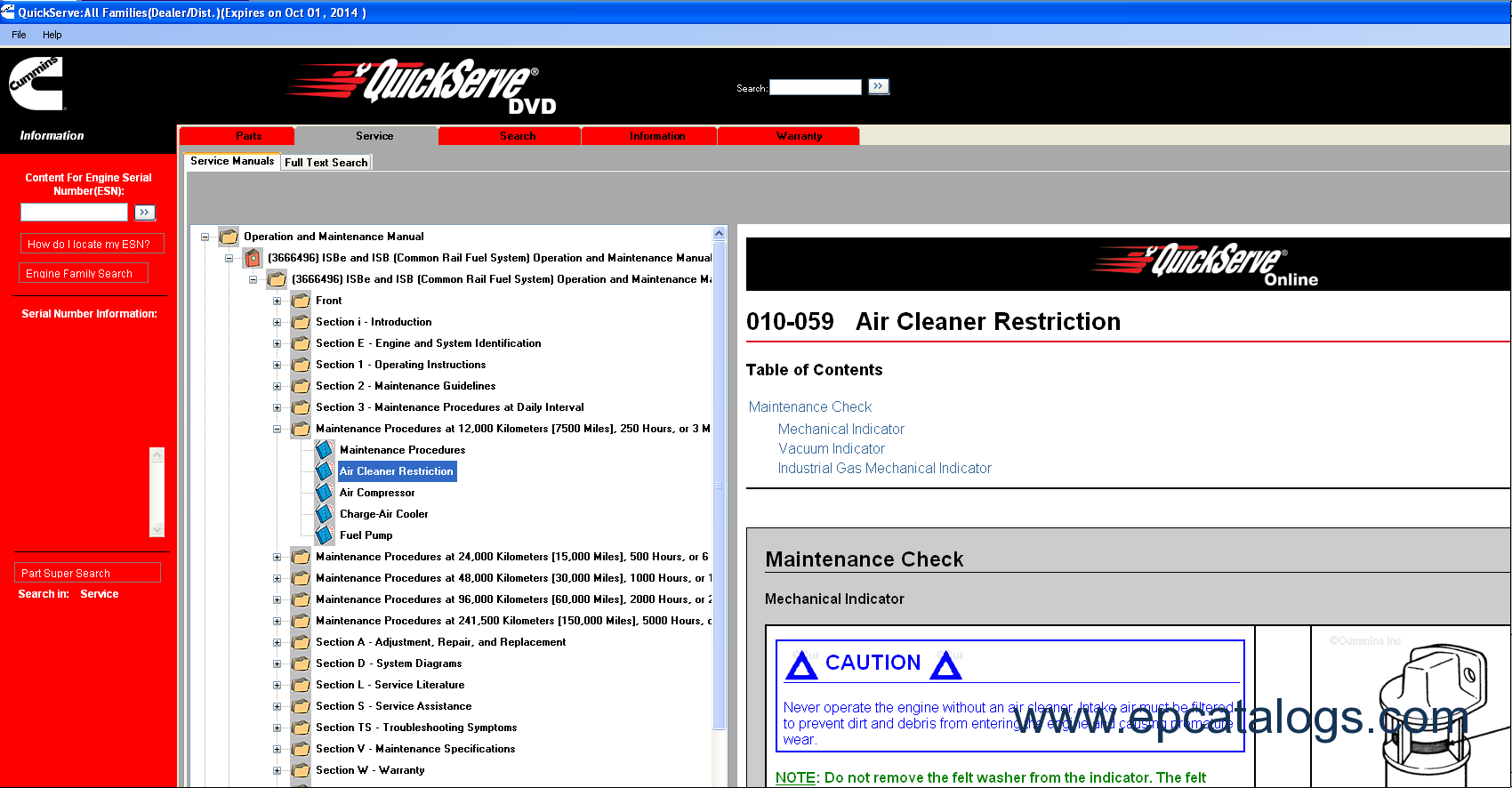Click Section W Warranty folder icon
The width and height of the screenshot is (1512, 788).
(x=301, y=770)
